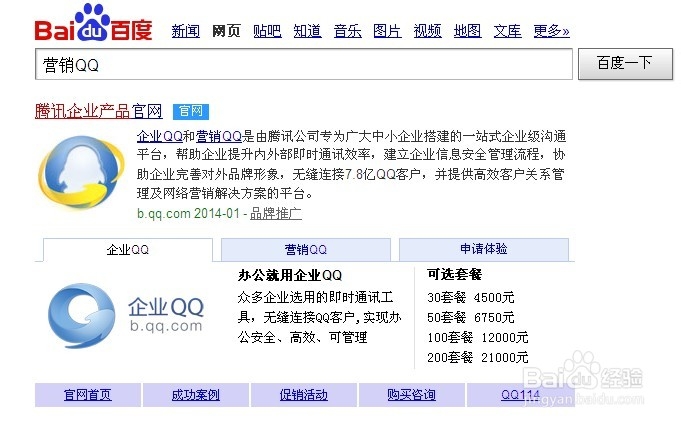Open the 促销活动 link button
The image size is (681, 424).
304,395
